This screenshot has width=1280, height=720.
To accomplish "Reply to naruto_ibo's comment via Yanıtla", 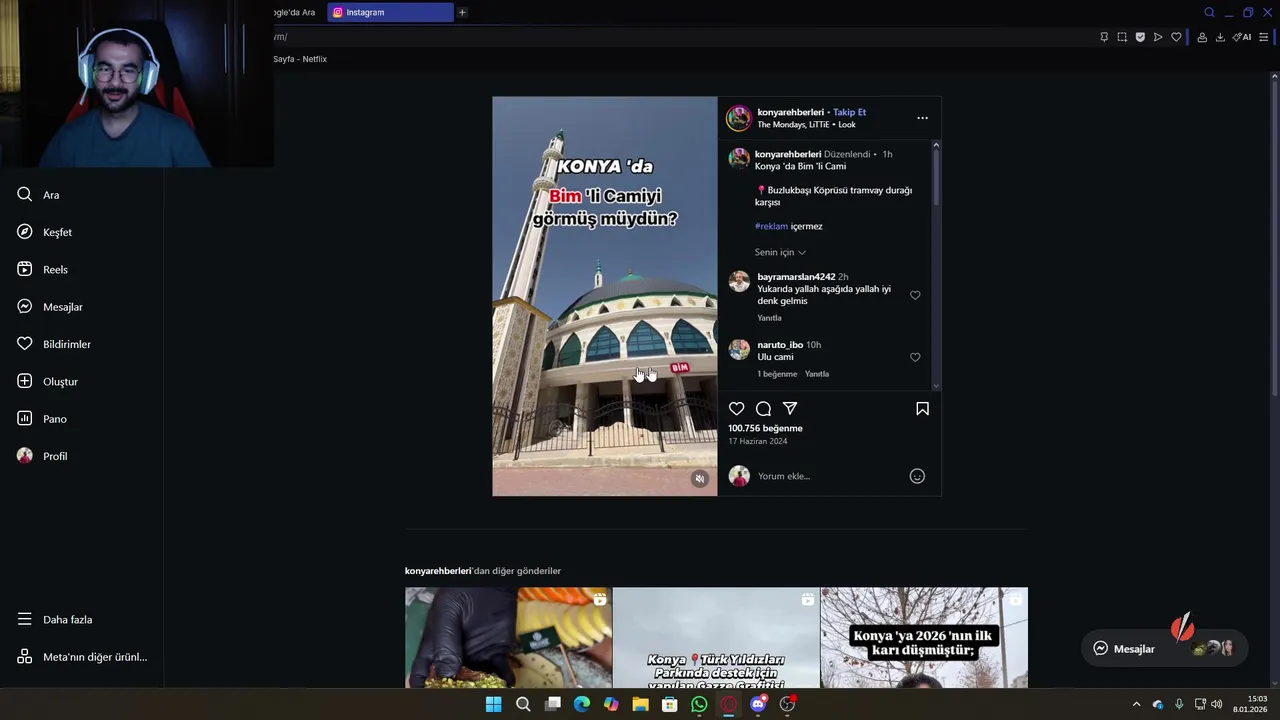I will (x=817, y=374).
